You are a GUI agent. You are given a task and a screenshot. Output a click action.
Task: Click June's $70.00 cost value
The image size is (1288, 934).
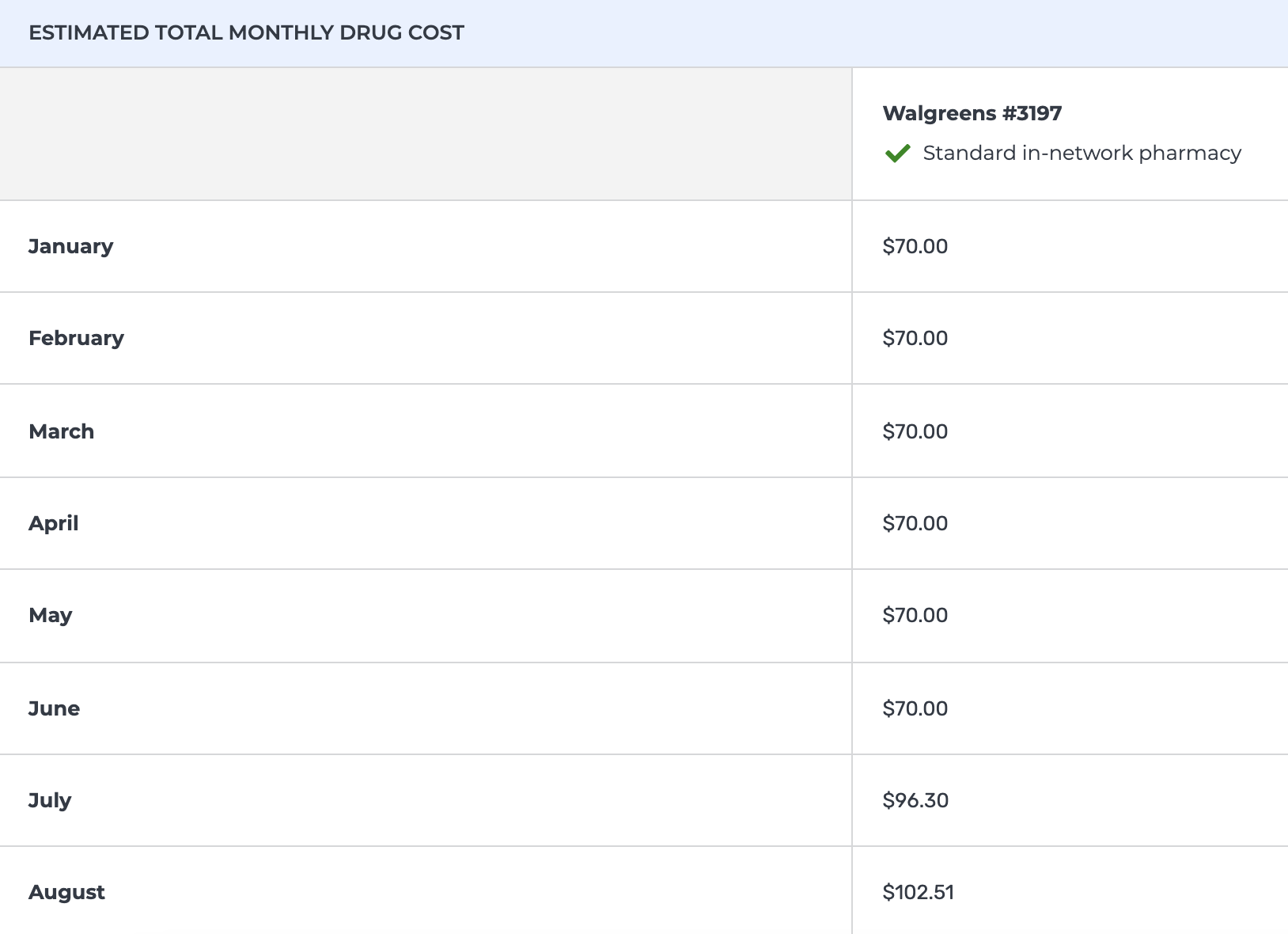tap(915, 708)
